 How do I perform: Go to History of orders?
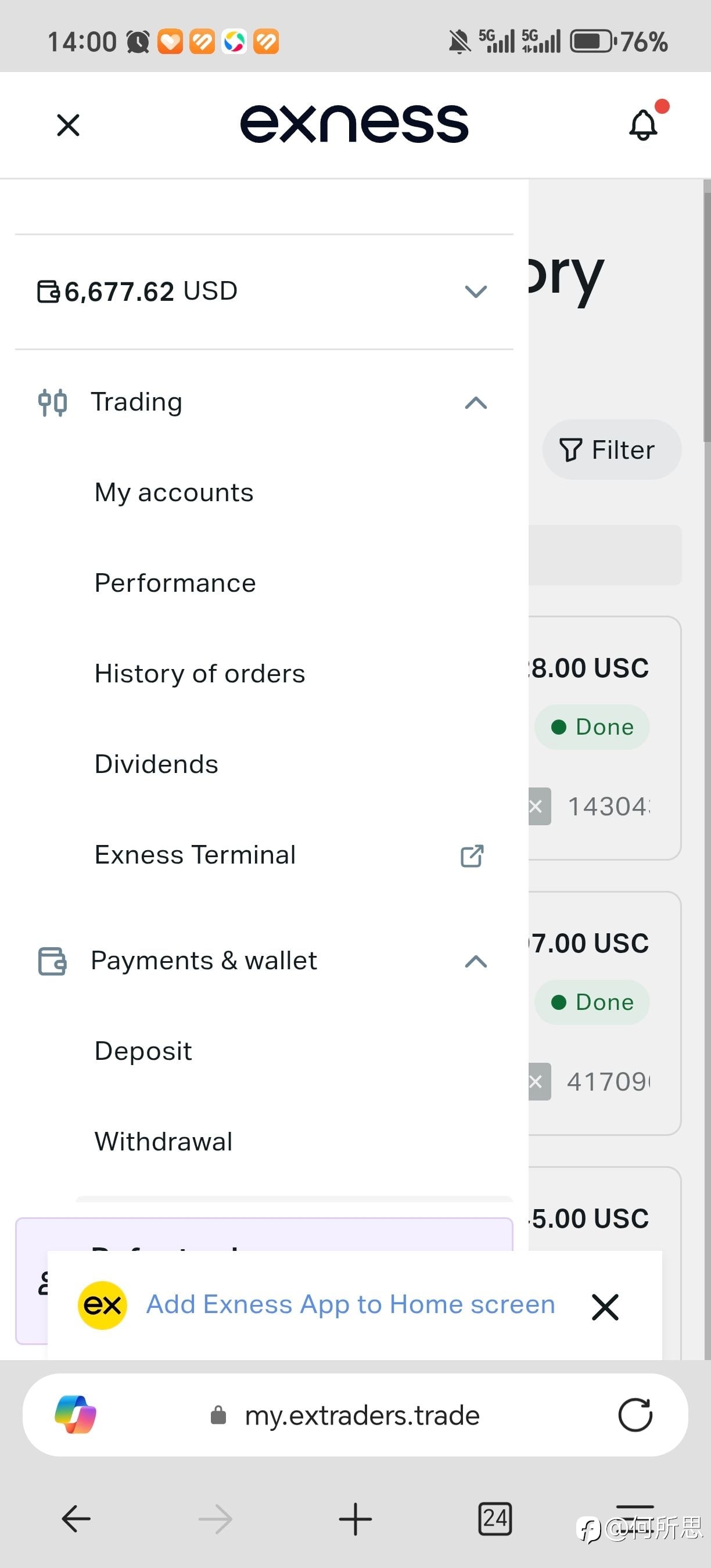click(x=200, y=674)
